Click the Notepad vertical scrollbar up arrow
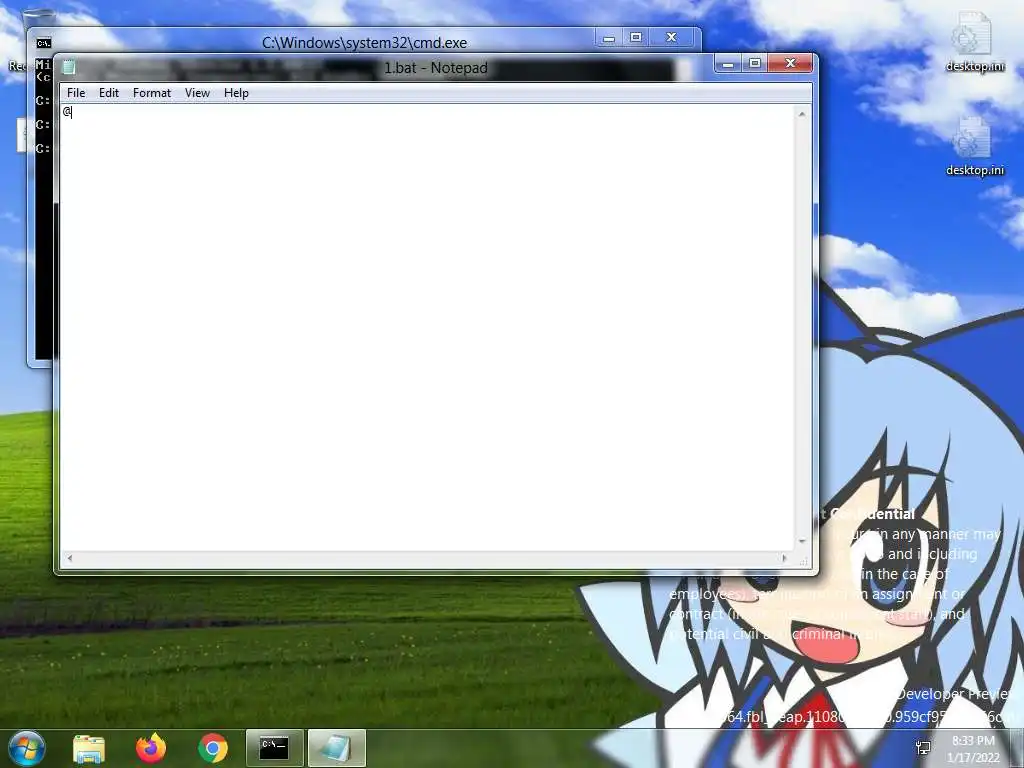Viewport: 1024px width, 768px height. point(802,114)
